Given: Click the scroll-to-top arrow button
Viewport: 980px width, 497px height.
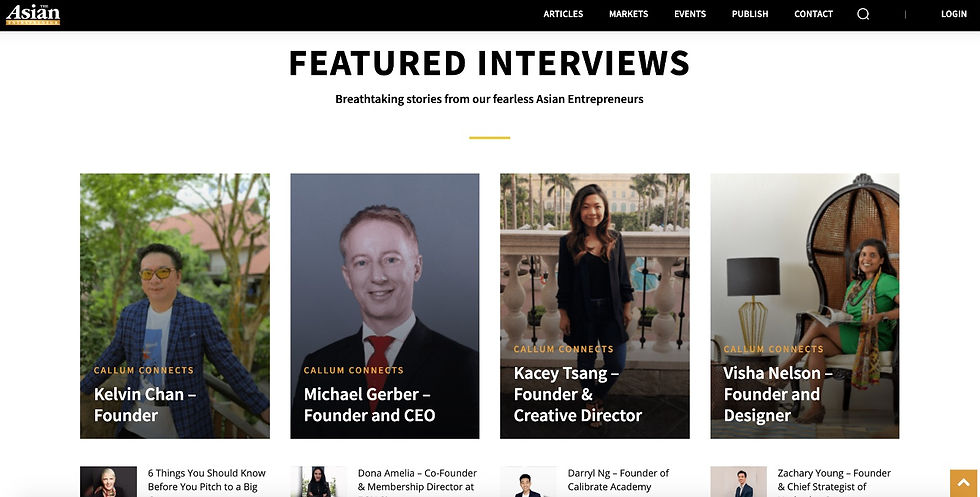Looking at the screenshot, I should pos(964,483).
